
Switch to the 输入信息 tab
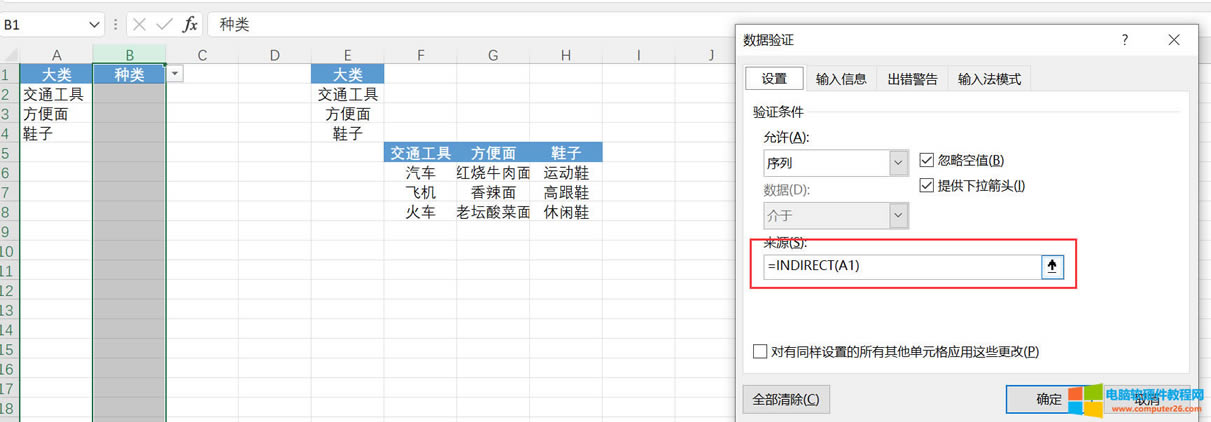[841, 79]
